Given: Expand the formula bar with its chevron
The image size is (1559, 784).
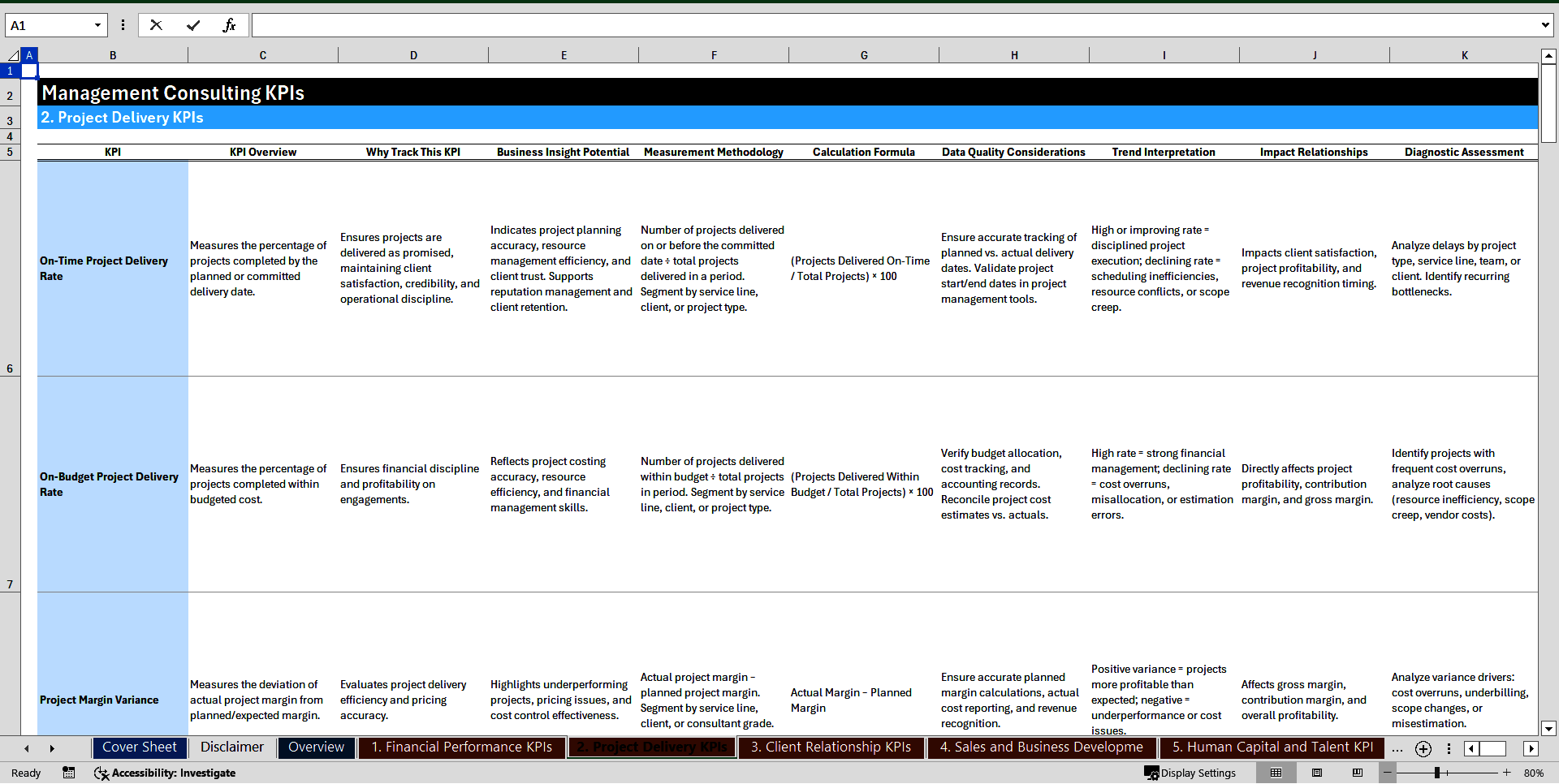Looking at the screenshot, I should click(x=1547, y=24).
